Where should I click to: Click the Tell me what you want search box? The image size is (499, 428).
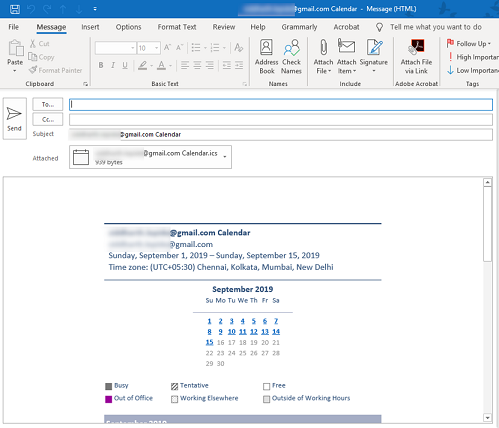tap(436, 27)
